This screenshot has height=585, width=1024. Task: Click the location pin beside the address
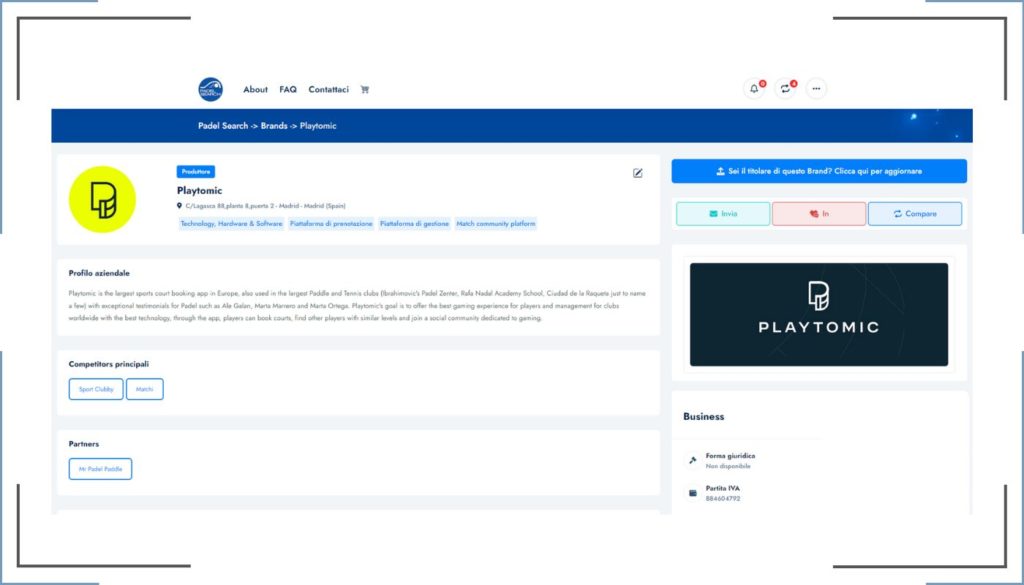(x=180, y=206)
